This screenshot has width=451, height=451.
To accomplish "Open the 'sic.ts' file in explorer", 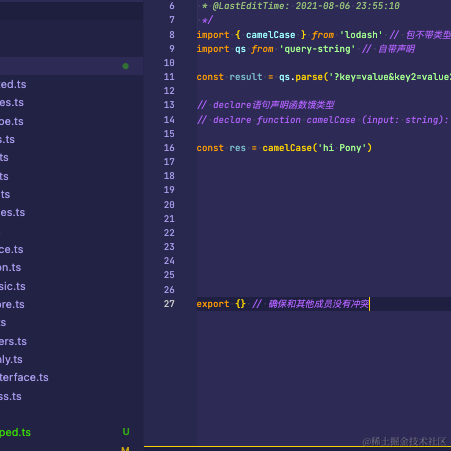I will (x=13, y=286).
